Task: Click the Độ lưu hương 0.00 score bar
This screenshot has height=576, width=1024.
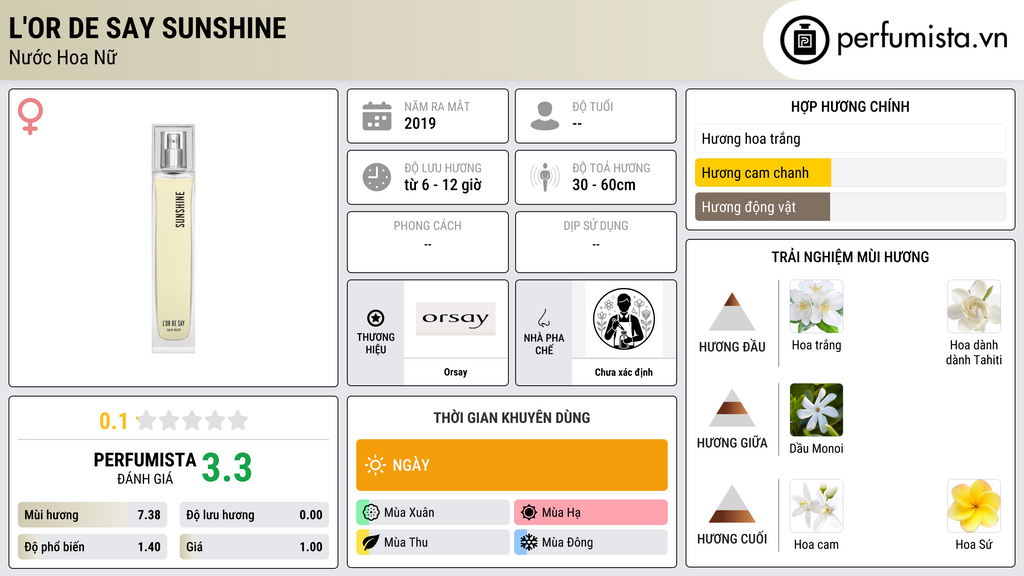Action: tap(254, 515)
